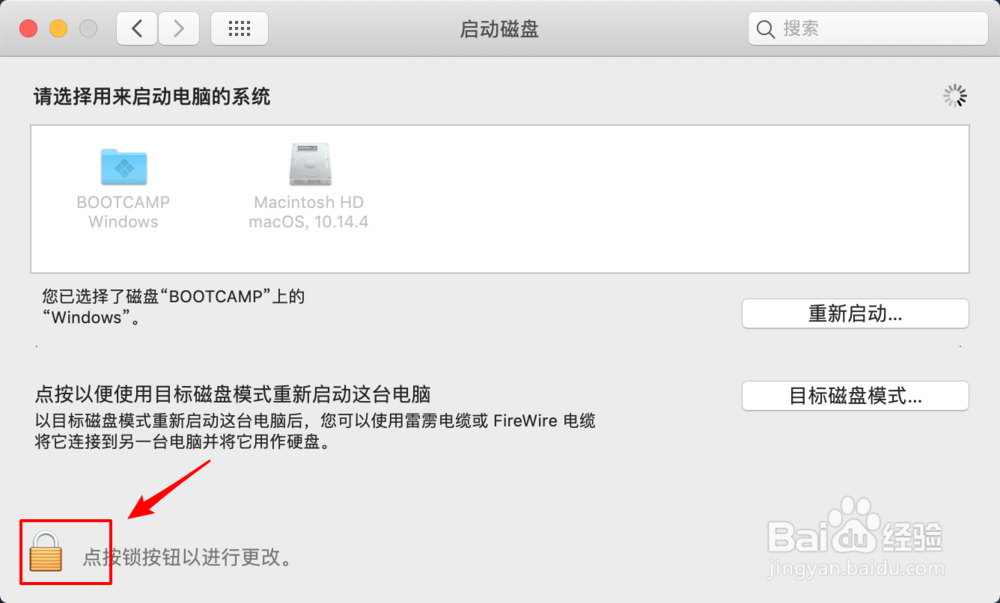
Task: Click the 启动磁盘 window title
Action: [499, 29]
